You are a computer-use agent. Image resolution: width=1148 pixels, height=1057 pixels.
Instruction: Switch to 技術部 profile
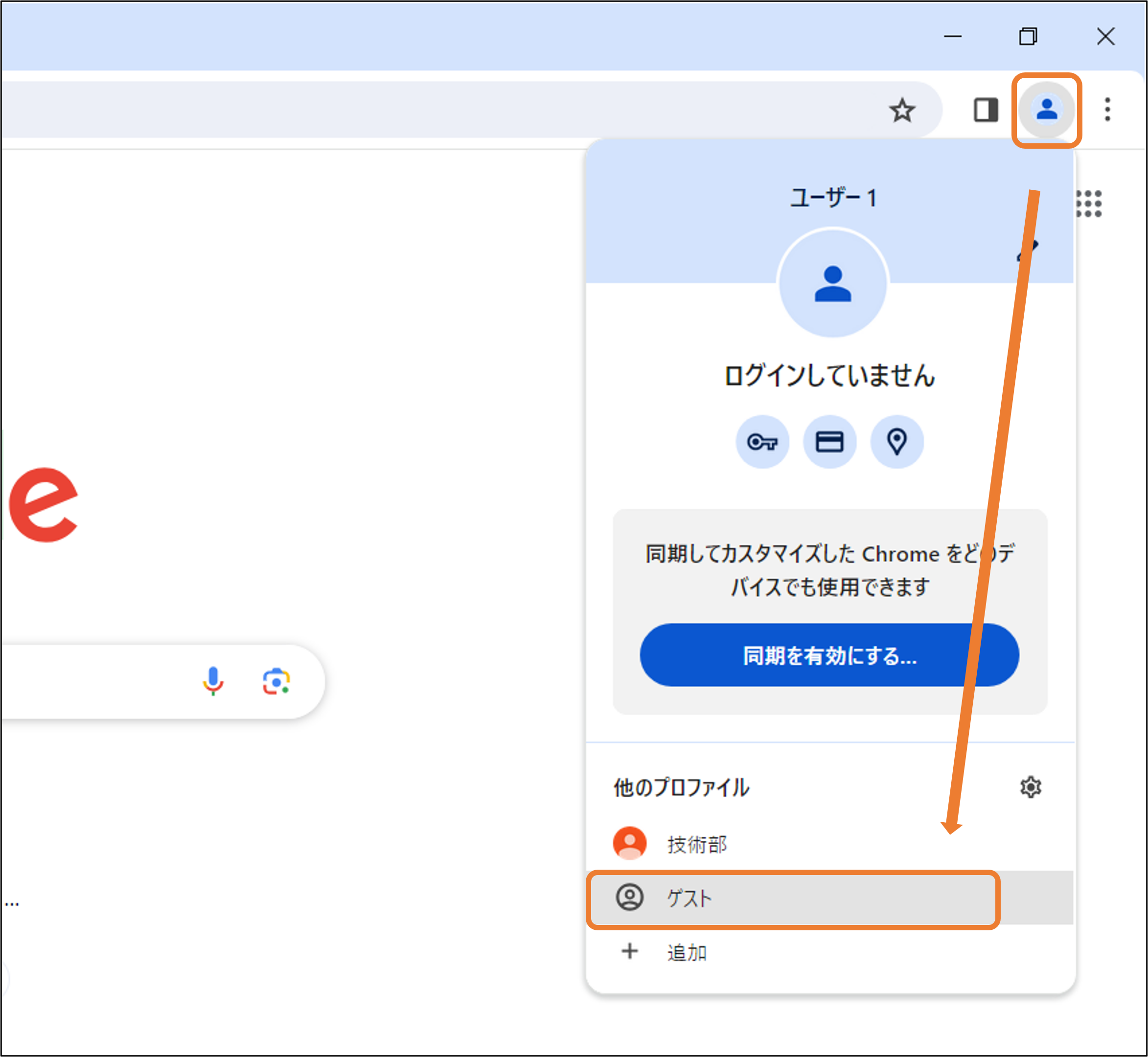point(829,844)
